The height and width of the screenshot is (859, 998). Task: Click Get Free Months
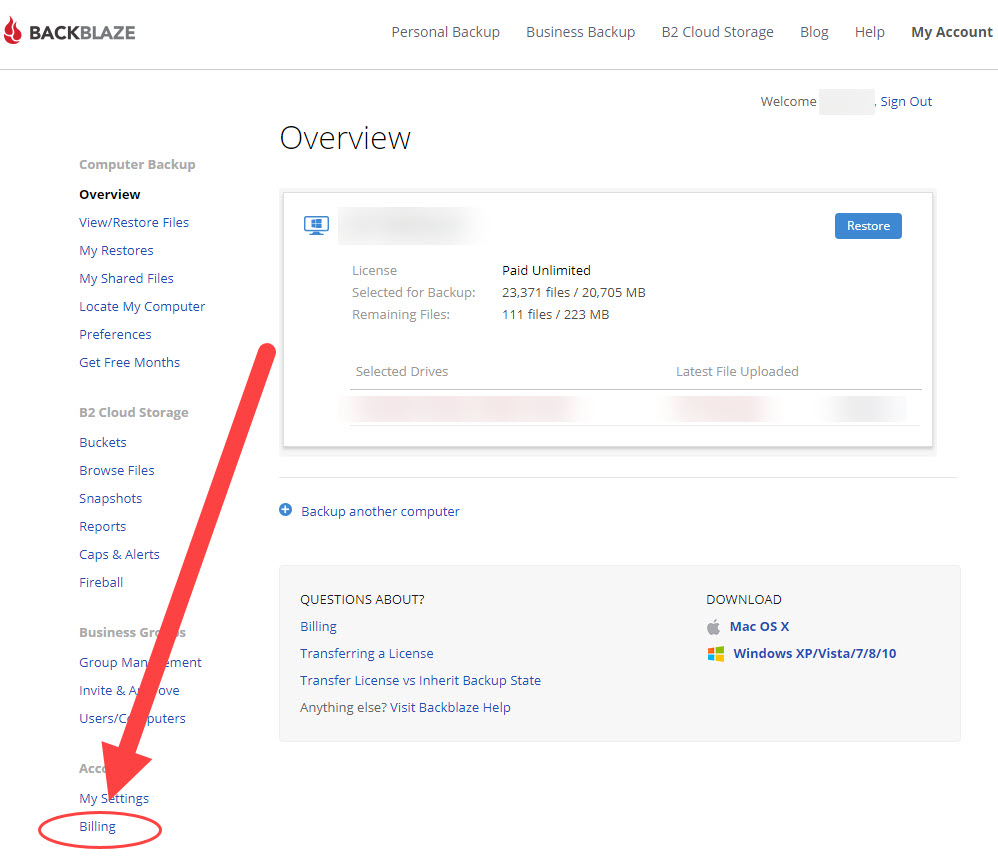[x=129, y=363]
